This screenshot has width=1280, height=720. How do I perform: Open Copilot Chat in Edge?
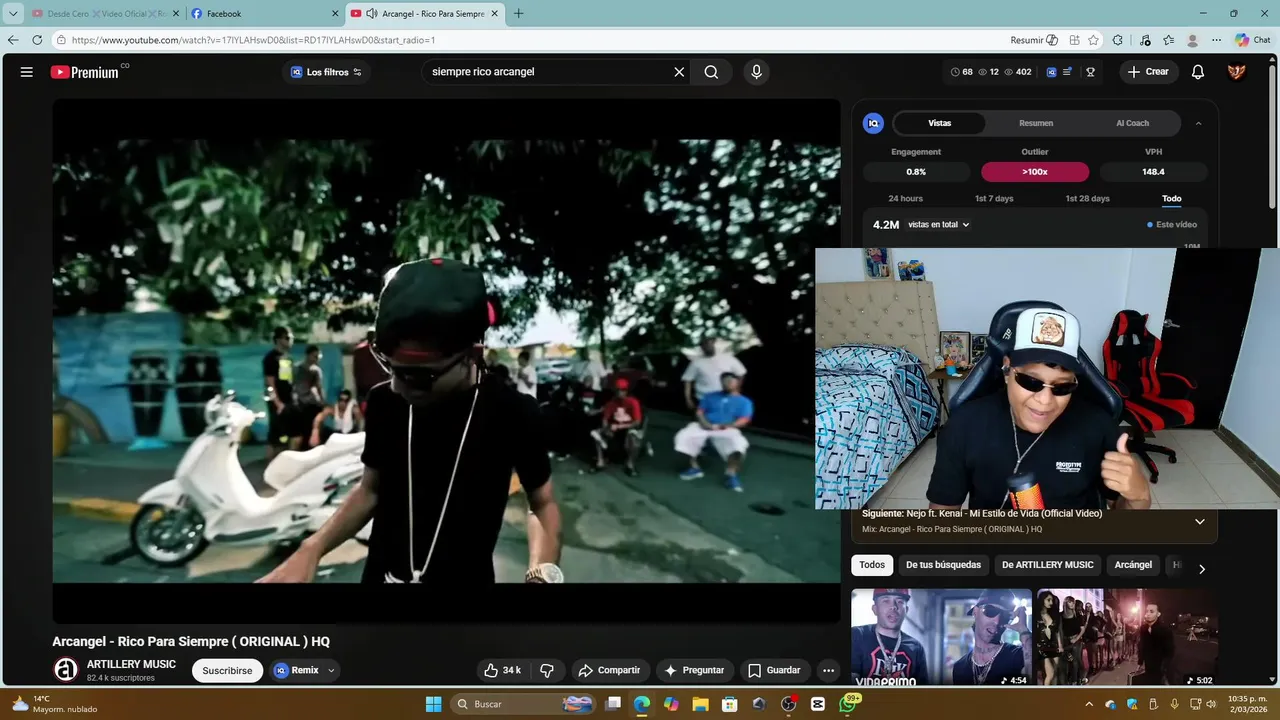click(x=1253, y=40)
